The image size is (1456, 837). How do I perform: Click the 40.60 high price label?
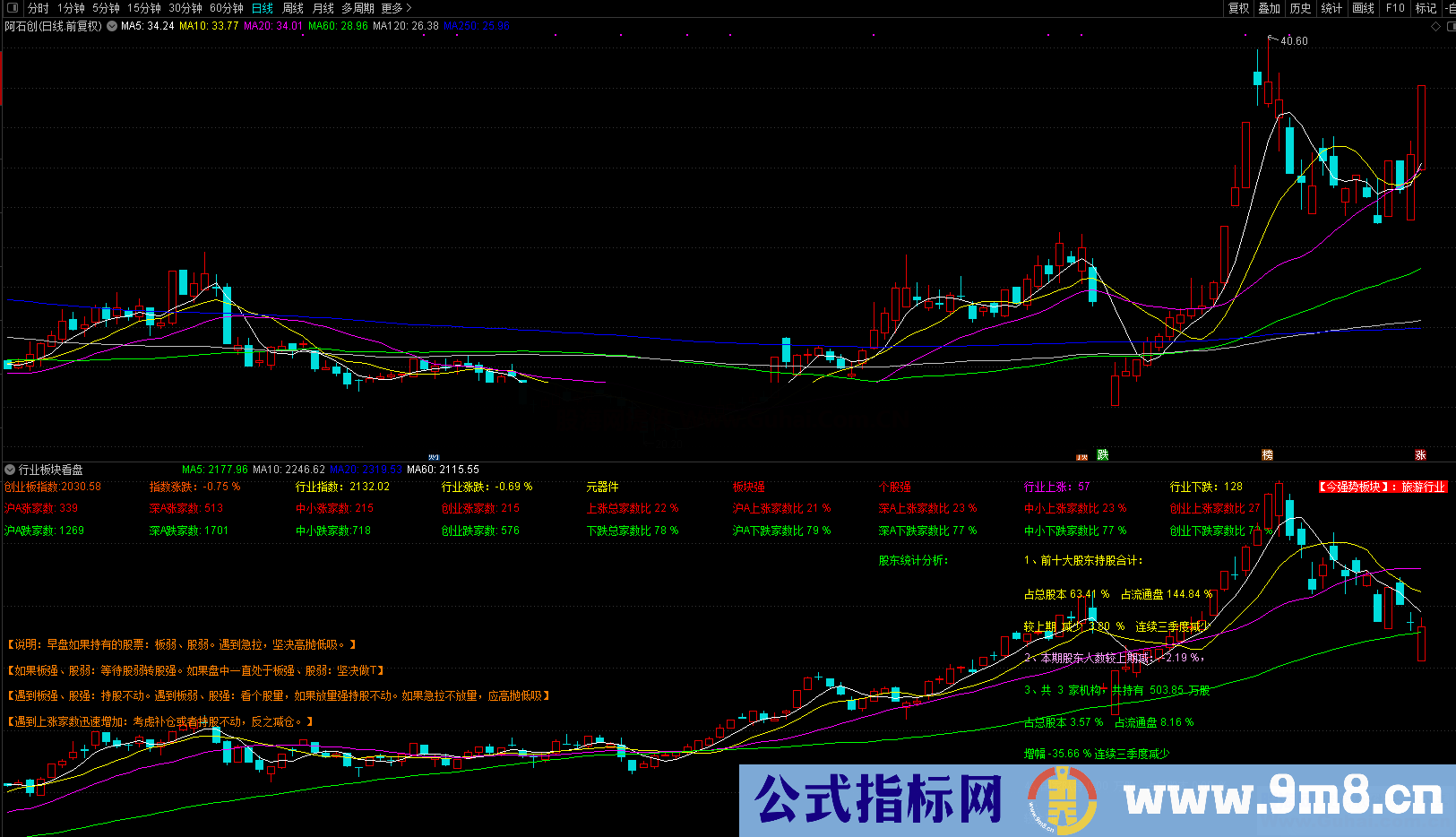[x=1294, y=41]
